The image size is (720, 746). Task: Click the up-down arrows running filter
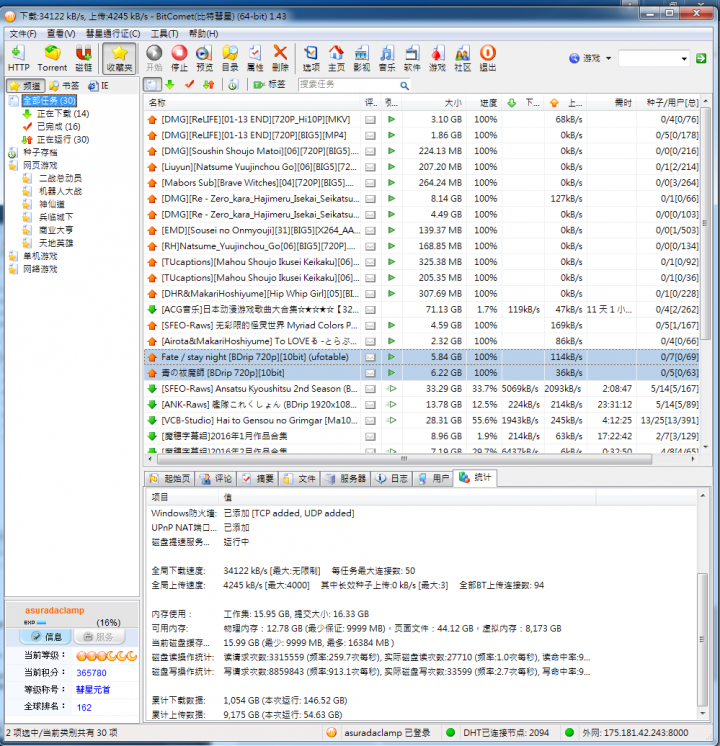[208, 85]
